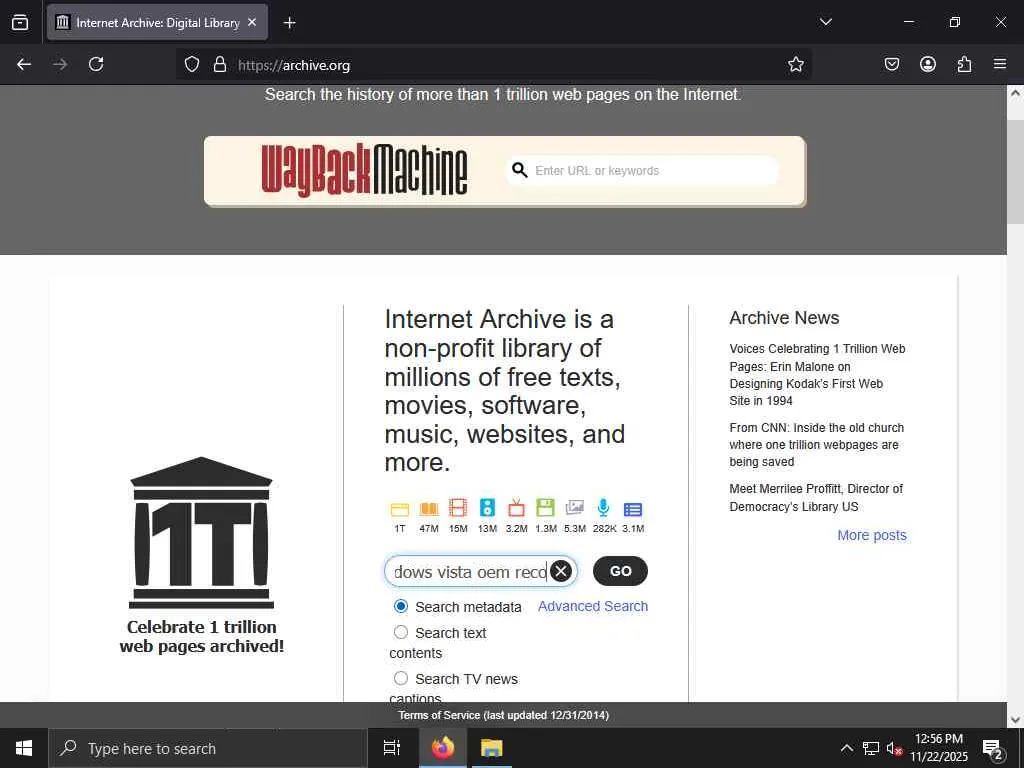Image resolution: width=1024 pixels, height=768 pixels.
Task: Open the images icon labeled 5.3M
Action: coord(575,508)
